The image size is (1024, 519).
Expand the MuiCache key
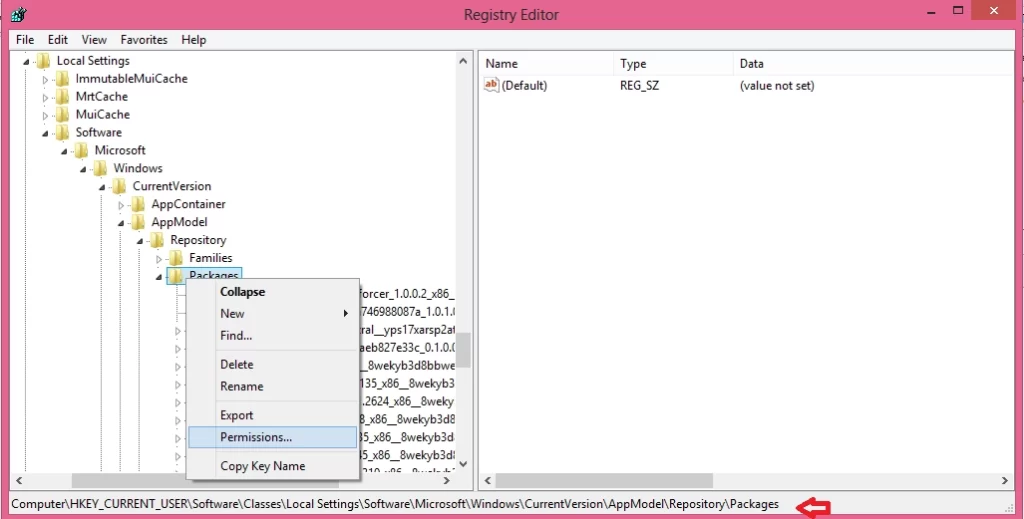(x=45, y=116)
